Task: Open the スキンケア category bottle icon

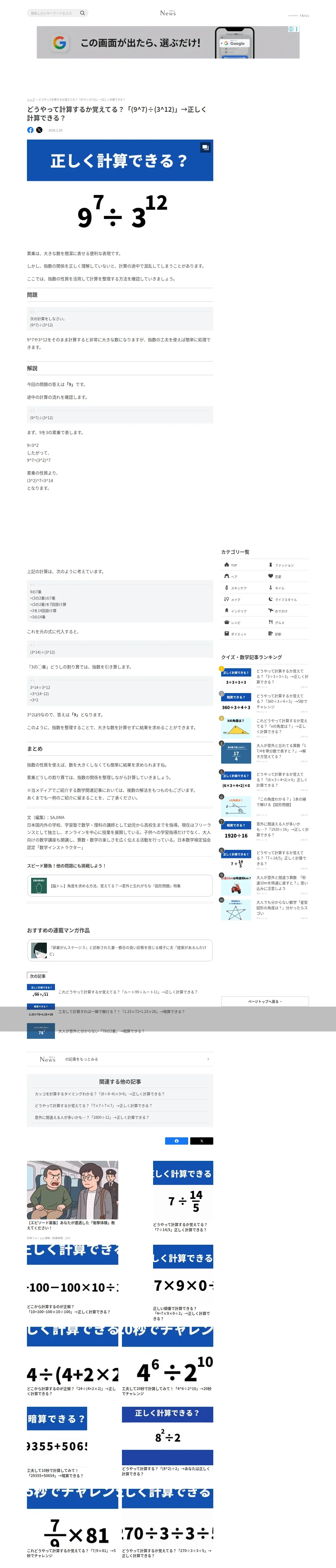Action: 227,588
